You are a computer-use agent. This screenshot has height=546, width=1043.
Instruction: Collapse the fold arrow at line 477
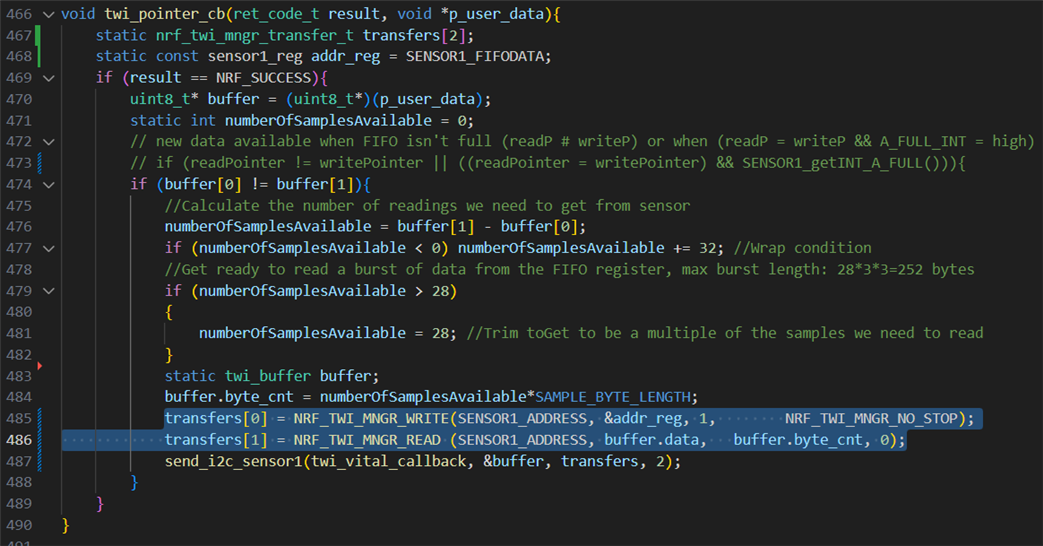tap(49, 248)
